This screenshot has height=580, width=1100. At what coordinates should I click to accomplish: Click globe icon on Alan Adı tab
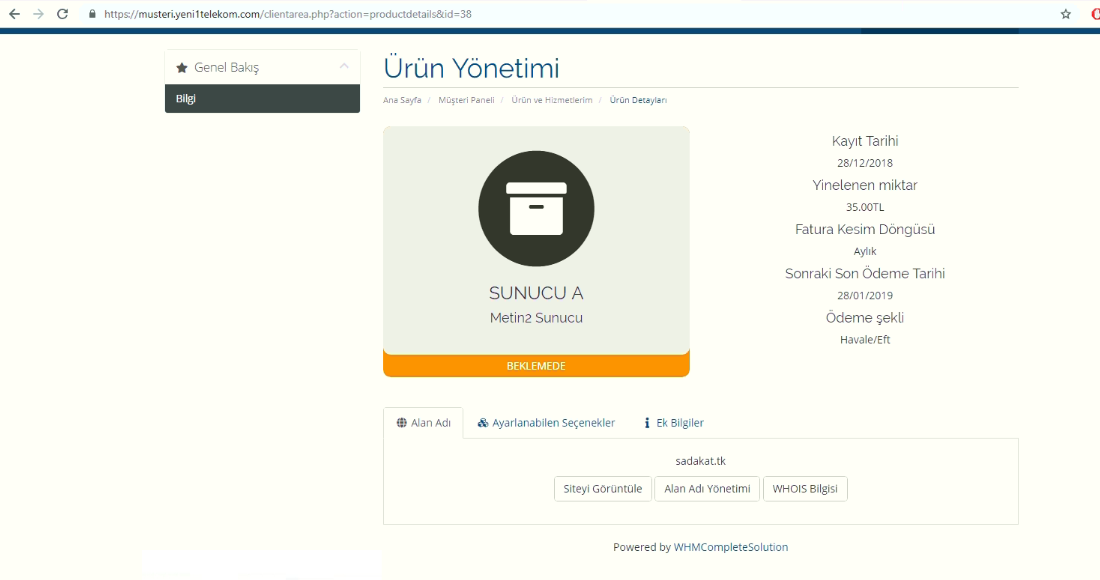pyautogui.click(x=401, y=423)
